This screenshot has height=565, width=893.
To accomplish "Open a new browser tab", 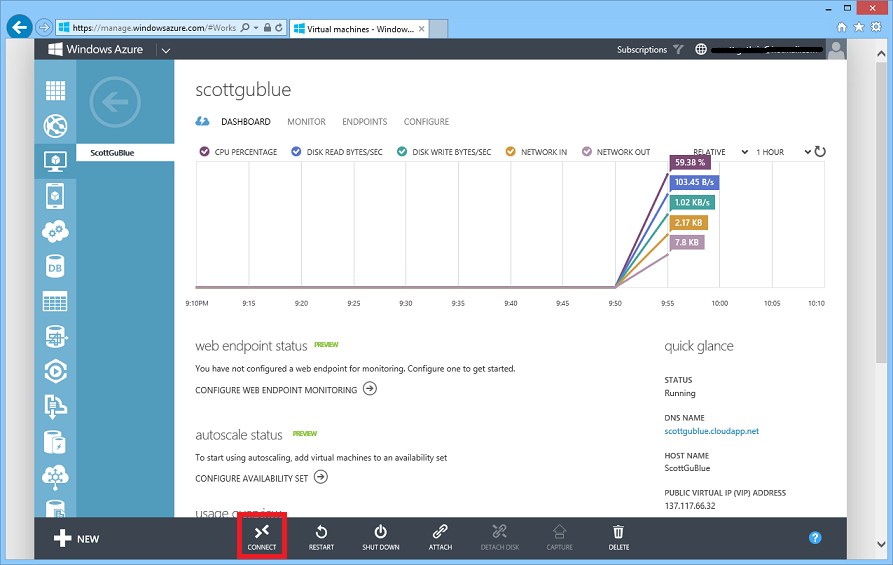I will point(438,28).
